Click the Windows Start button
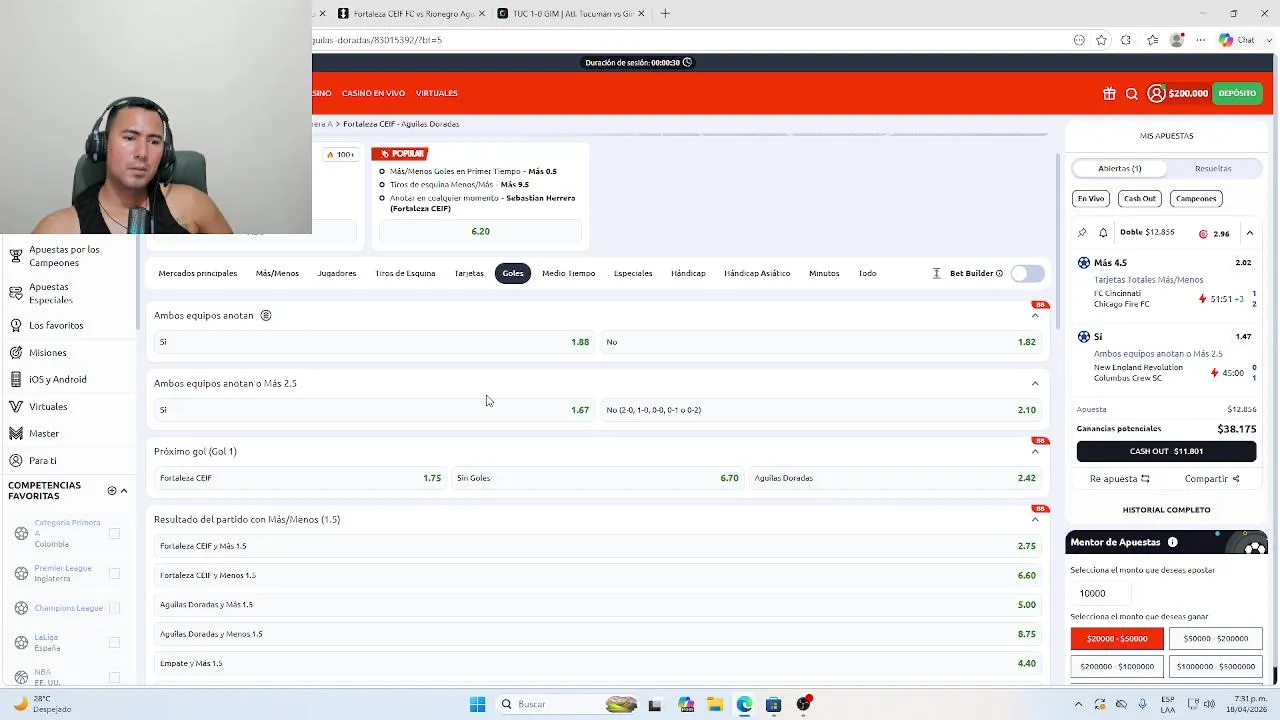 coord(477,704)
